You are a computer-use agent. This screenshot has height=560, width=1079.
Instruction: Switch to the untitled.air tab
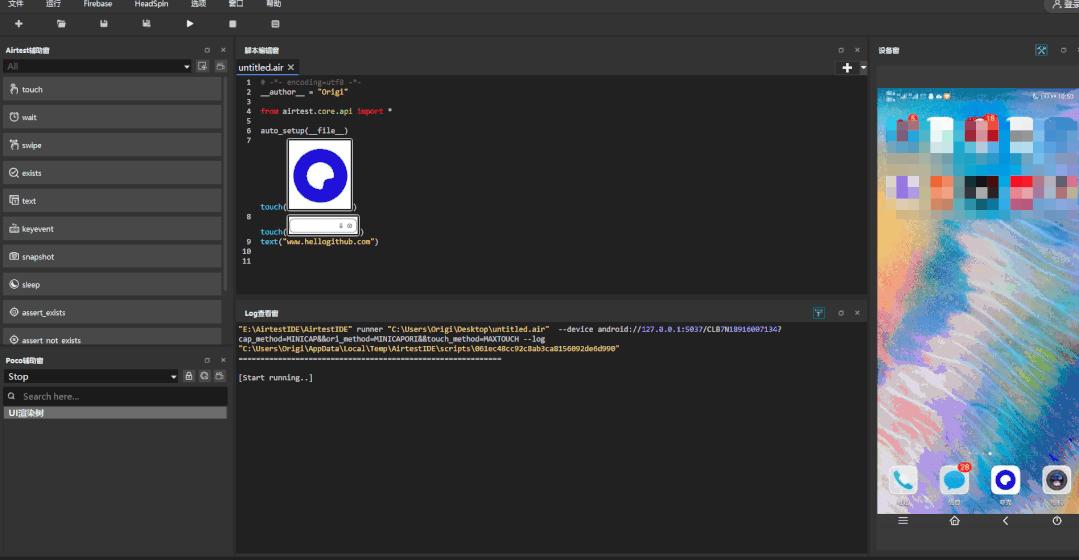[x=261, y=68]
